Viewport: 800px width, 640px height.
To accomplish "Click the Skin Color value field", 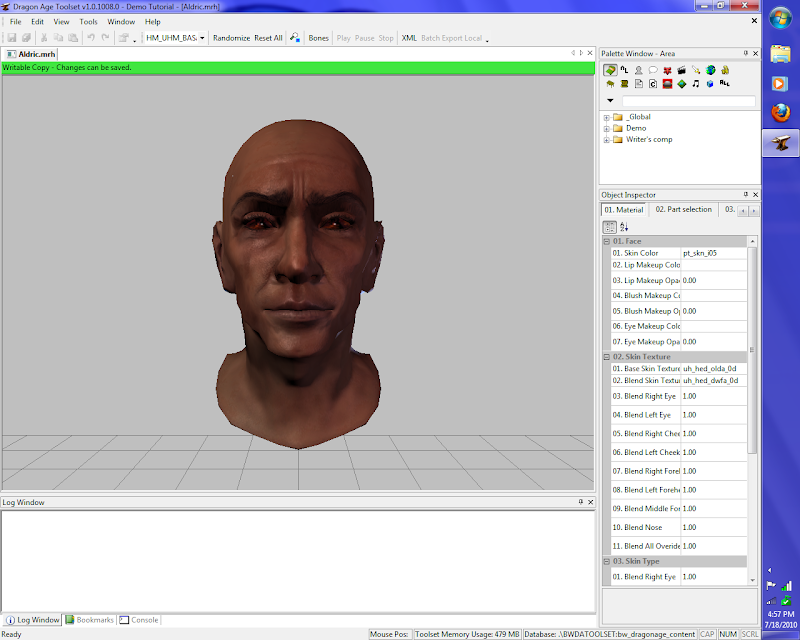I will click(x=713, y=254).
